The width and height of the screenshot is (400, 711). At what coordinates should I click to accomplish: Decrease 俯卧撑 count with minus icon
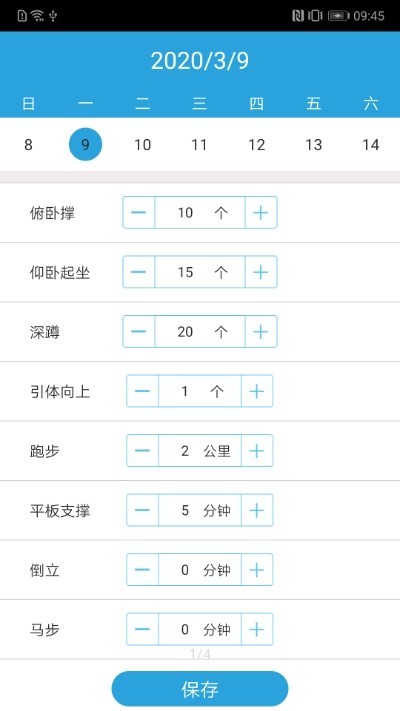point(139,212)
